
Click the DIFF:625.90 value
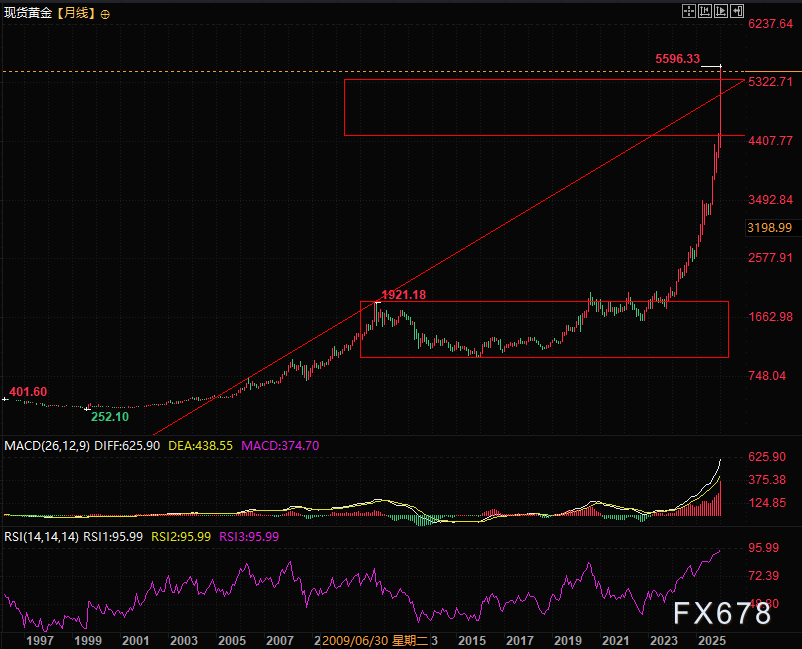click(x=127, y=445)
